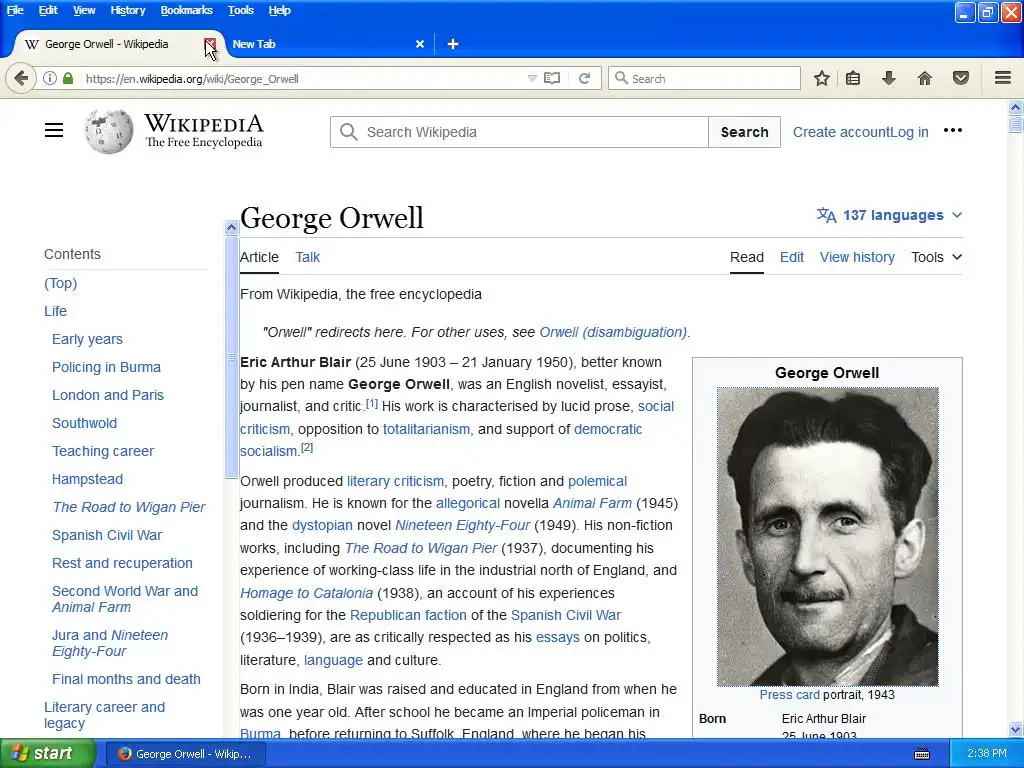Select George Orwell taskbar window button

185,754
